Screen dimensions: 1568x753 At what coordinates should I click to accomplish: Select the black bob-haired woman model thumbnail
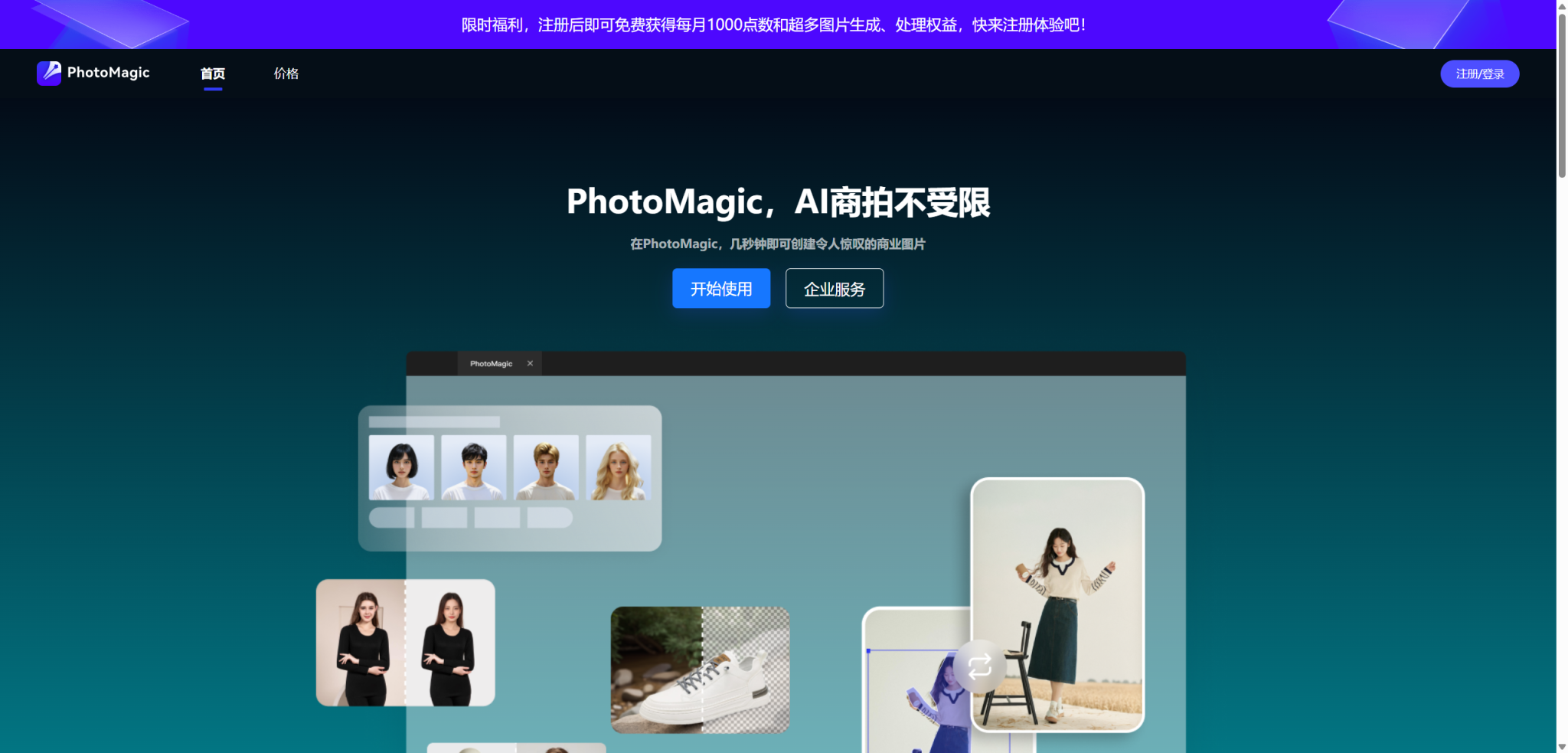pos(401,467)
